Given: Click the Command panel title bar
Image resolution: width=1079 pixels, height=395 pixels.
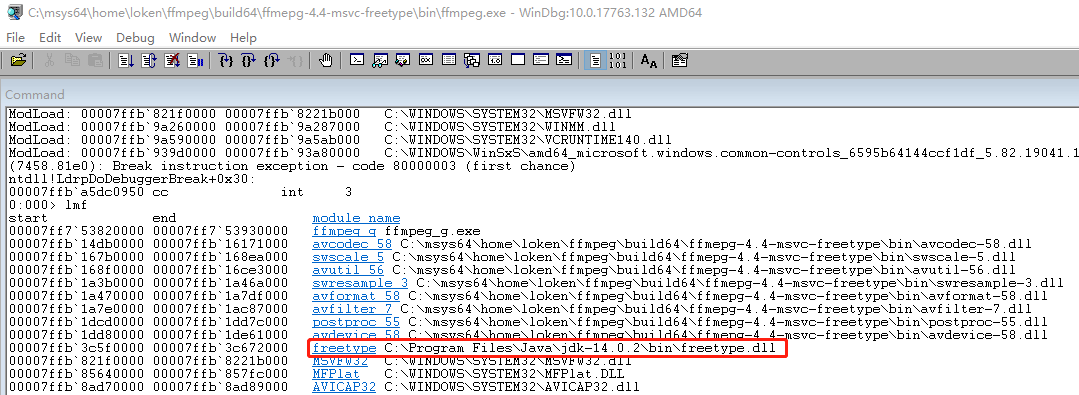Looking at the screenshot, I should pyautogui.click(x=540, y=94).
